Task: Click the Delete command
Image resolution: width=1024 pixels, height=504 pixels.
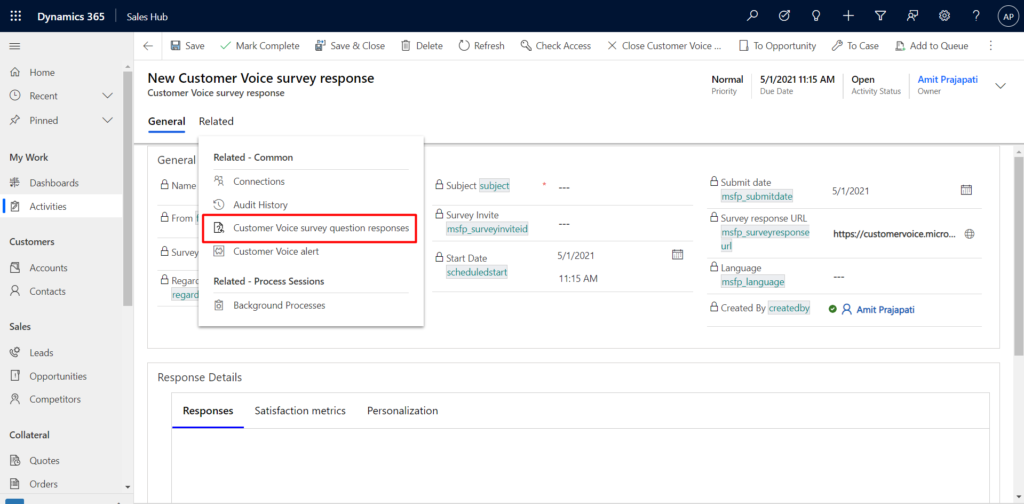Action: 422,46
